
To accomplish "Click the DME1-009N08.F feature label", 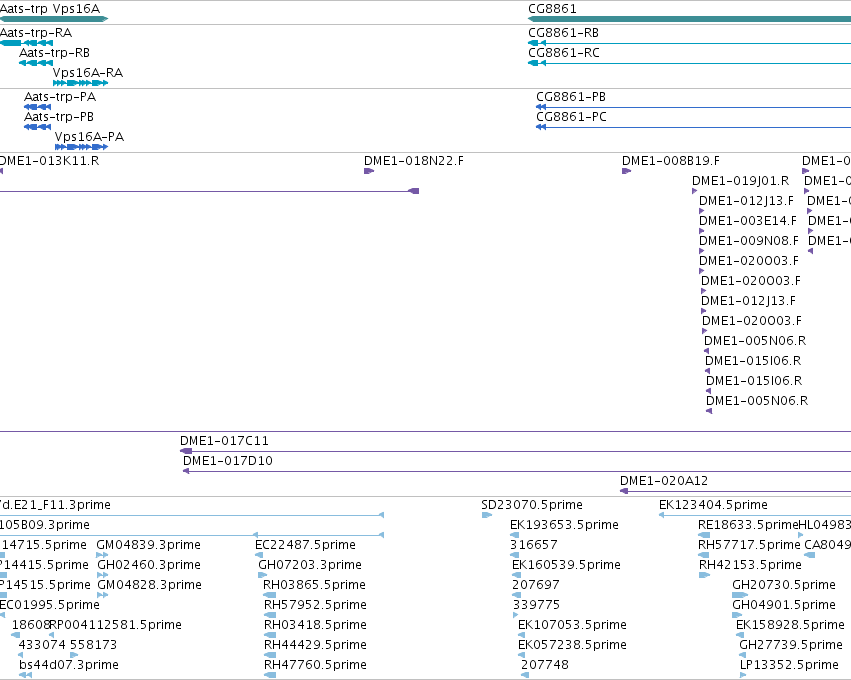I will (x=749, y=241).
